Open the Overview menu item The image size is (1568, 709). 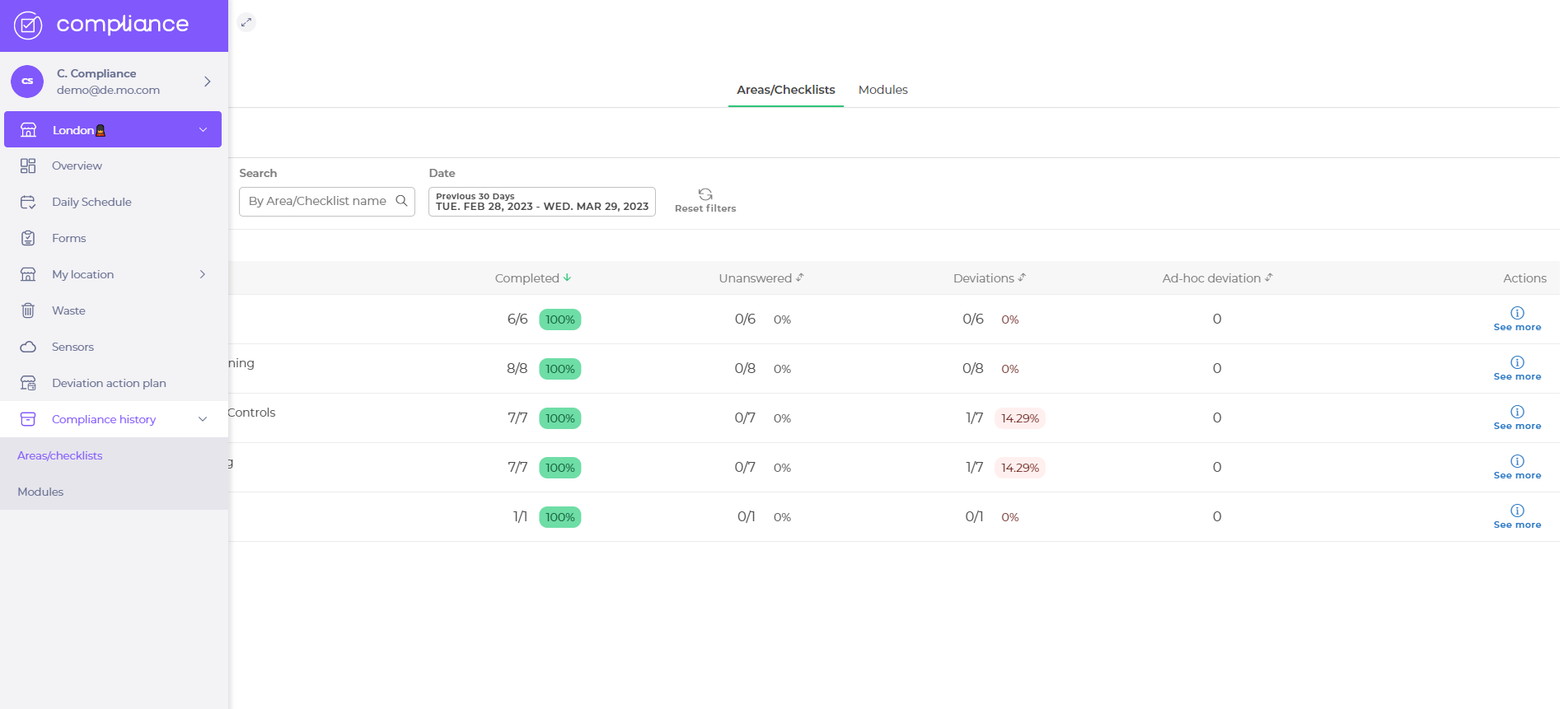pyautogui.click(x=114, y=166)
